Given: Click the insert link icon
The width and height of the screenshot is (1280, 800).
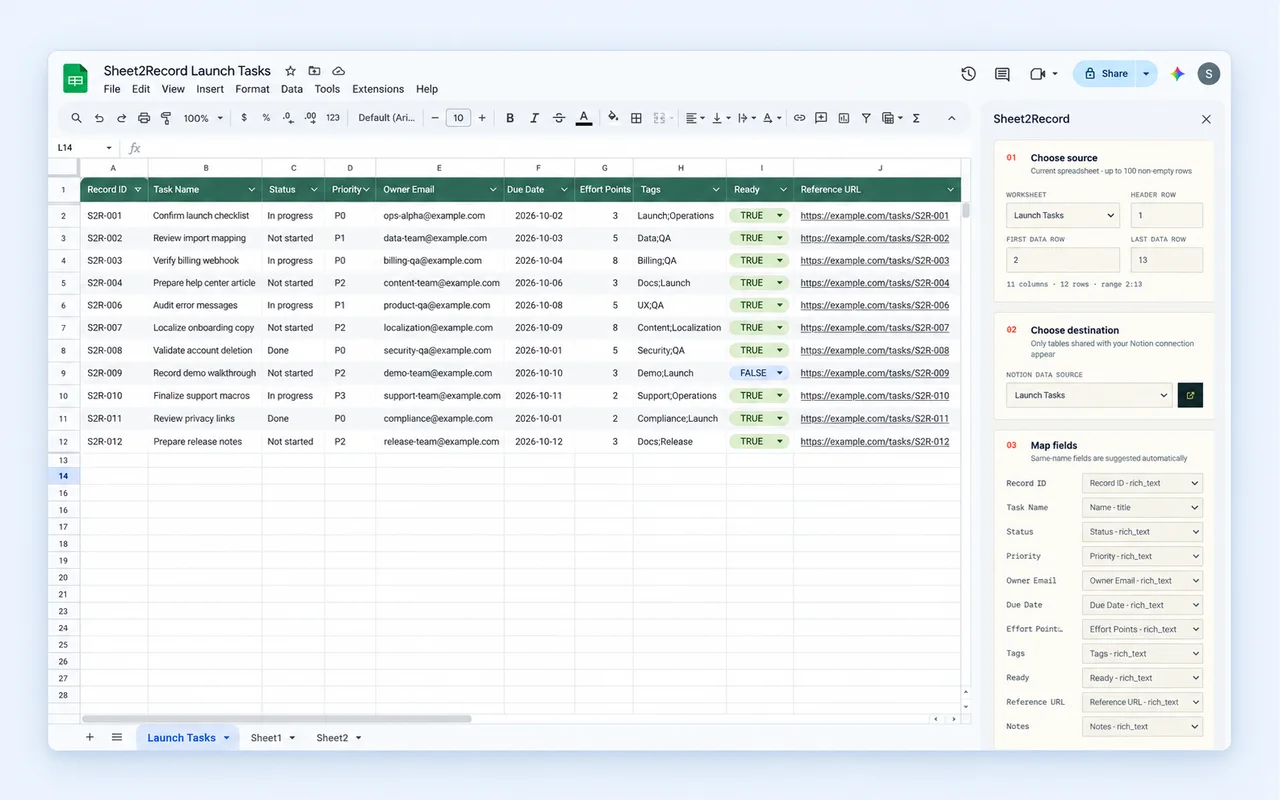Looking at the screenshot, I should pos(799,118).
